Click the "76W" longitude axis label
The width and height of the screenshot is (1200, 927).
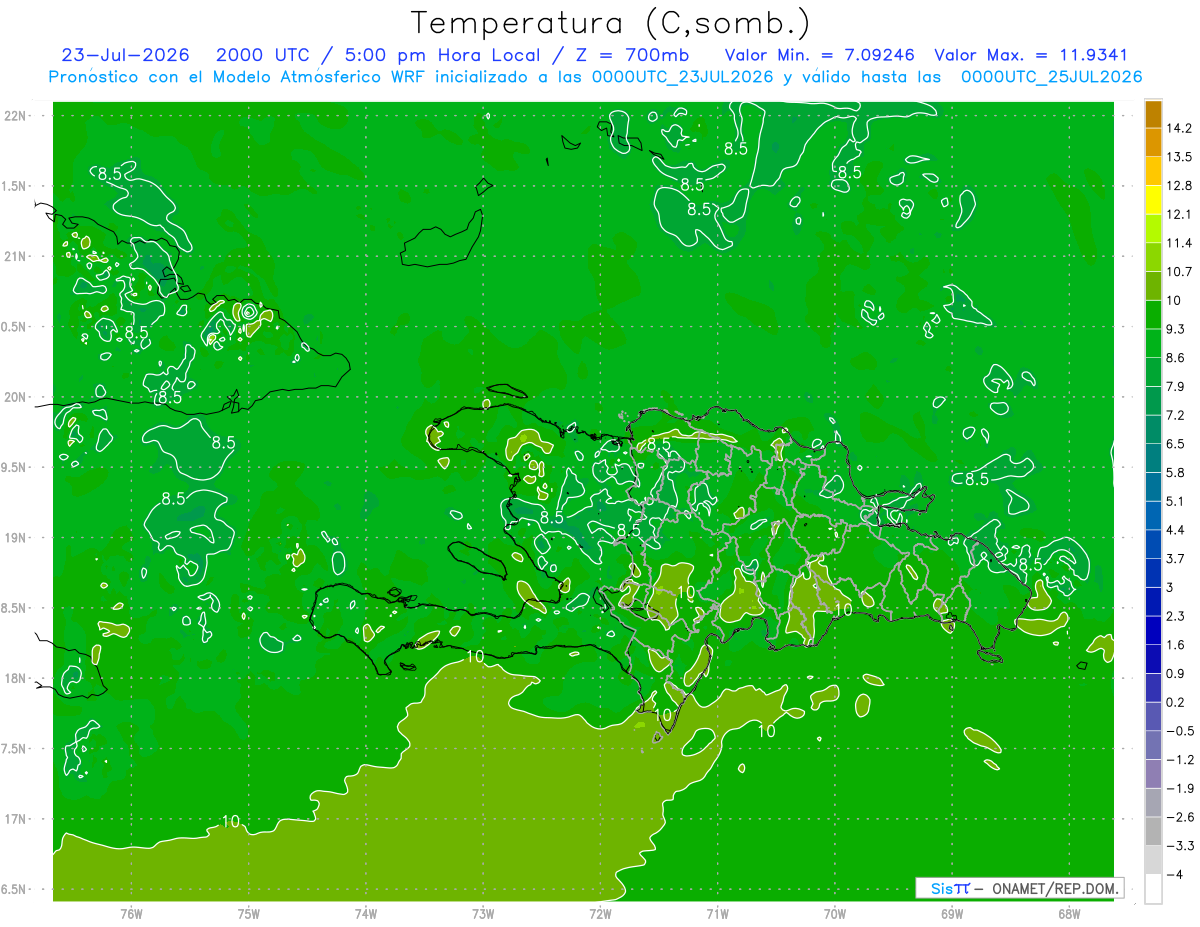click(x=131, y=913)
